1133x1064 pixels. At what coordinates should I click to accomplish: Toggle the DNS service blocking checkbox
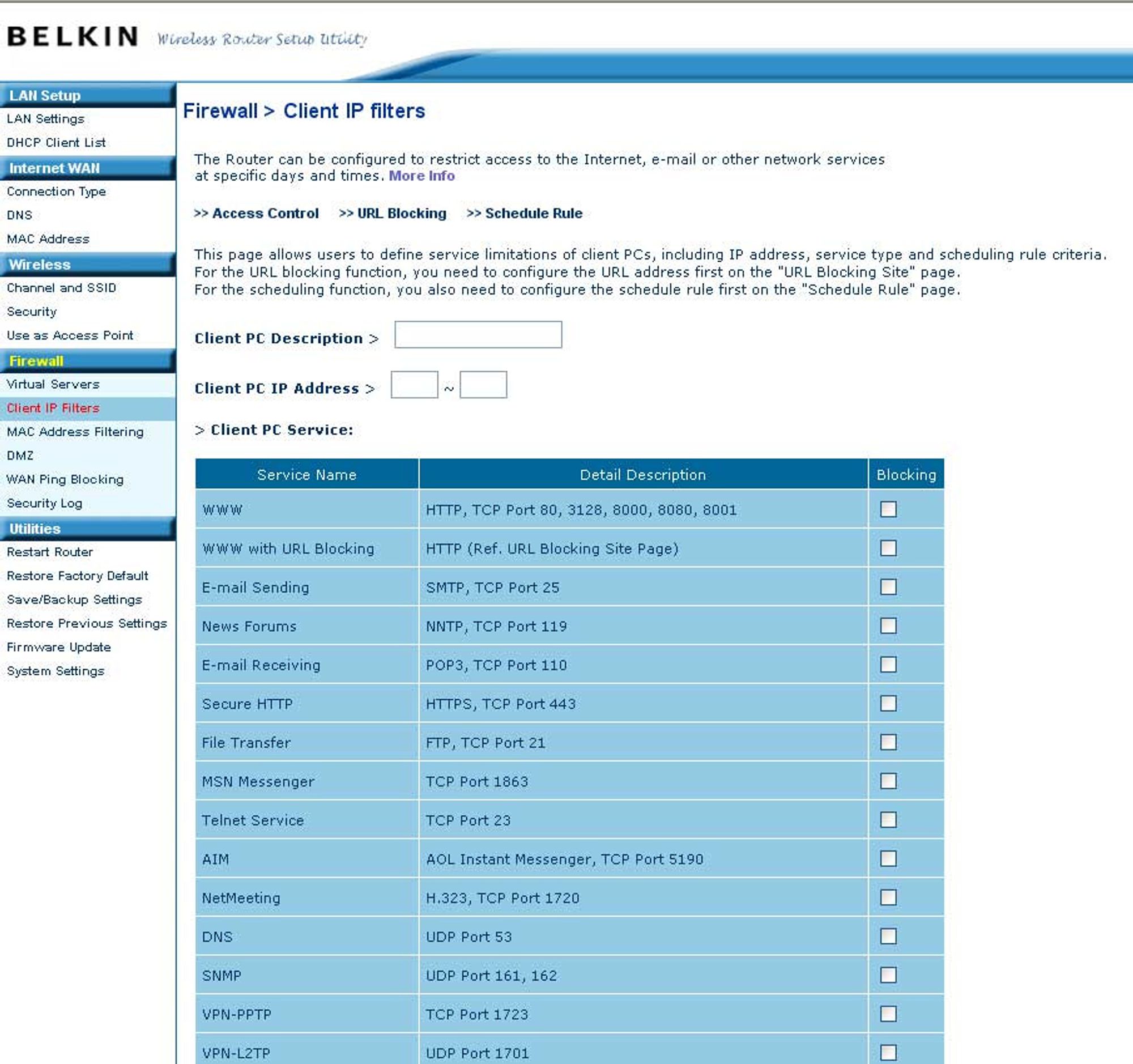888,935
